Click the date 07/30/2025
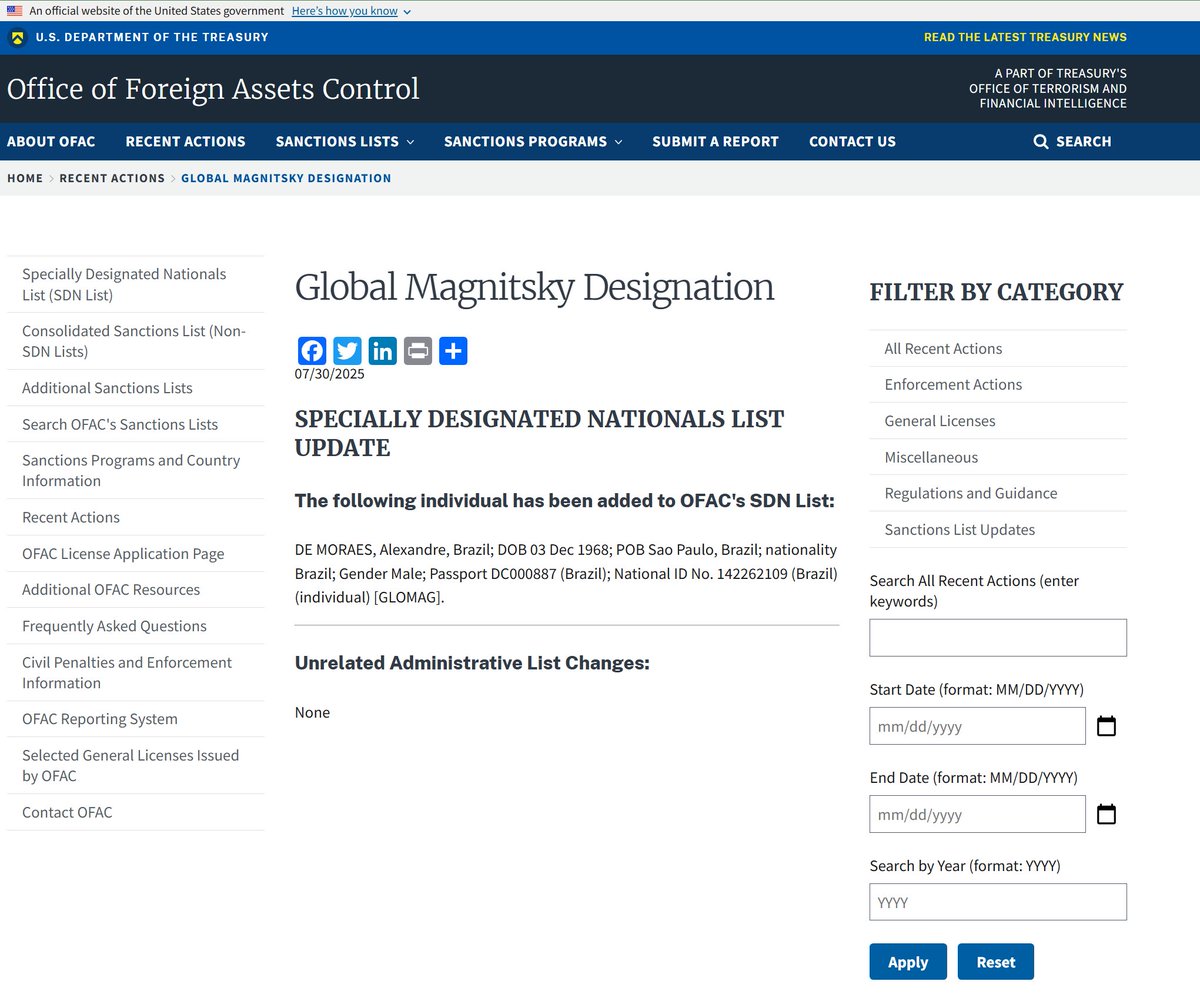Image resolution: width=1200 pixels, height=998 pixels. click(330, 374)
